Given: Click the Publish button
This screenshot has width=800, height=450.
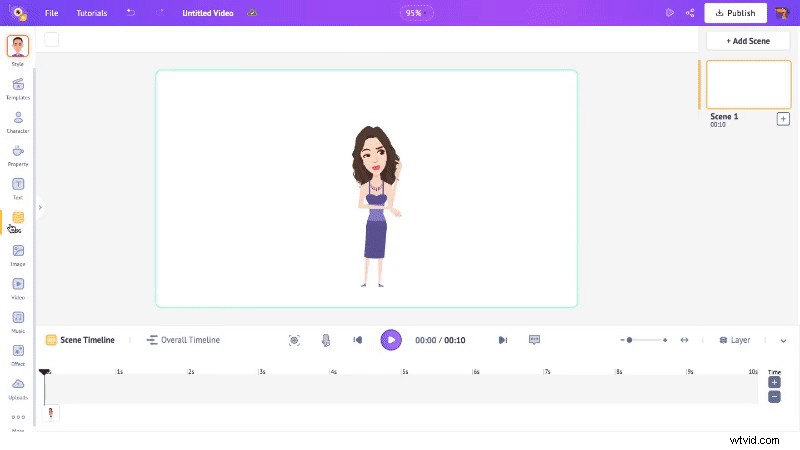Looking at the screenshot, I should (x=735, y=13).
